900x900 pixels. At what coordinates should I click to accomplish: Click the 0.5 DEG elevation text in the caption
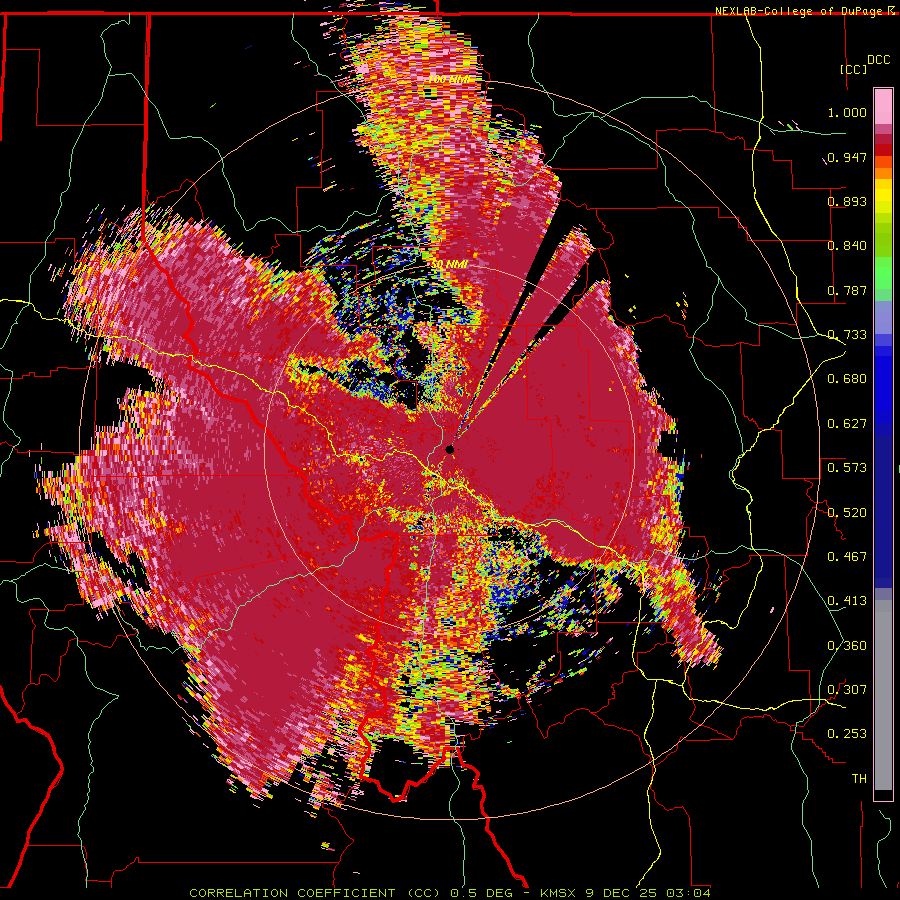483,893
